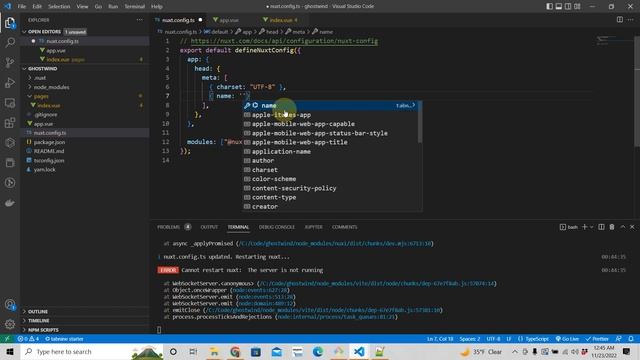Open the Remote Explorer view

point(10,103)
